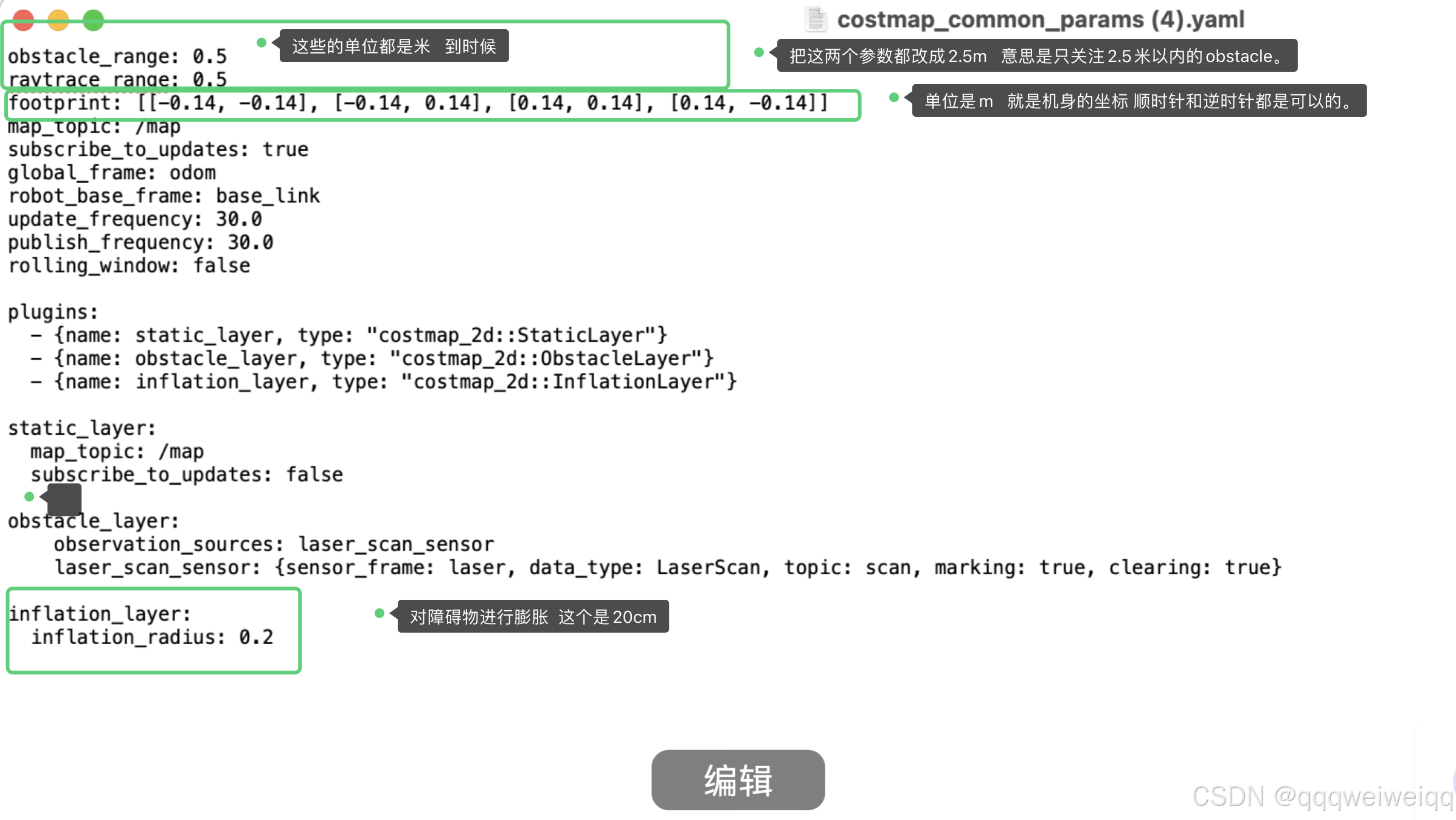
Task: Click the highlighted footprint coordinates line
Action: pos(418,103)
